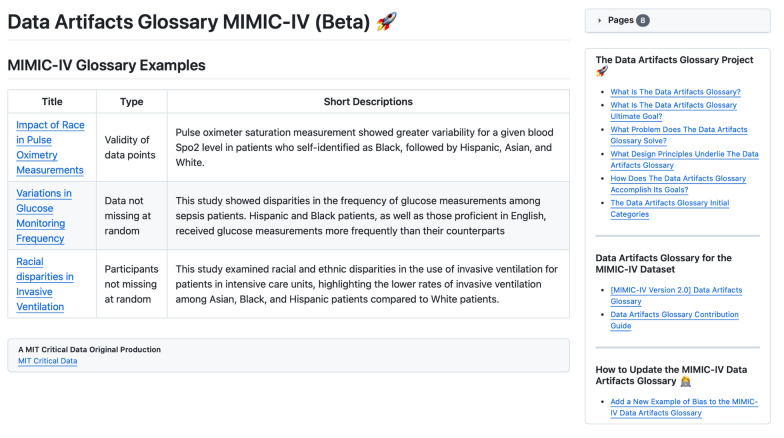
Task: Open Data Artifacts Glossary Initial Categories link
Action: (671, 208)
